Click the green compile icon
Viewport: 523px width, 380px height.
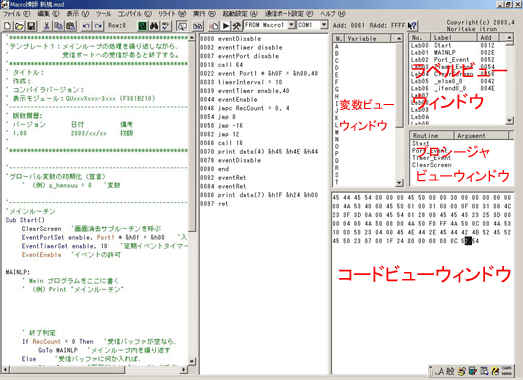142,26
